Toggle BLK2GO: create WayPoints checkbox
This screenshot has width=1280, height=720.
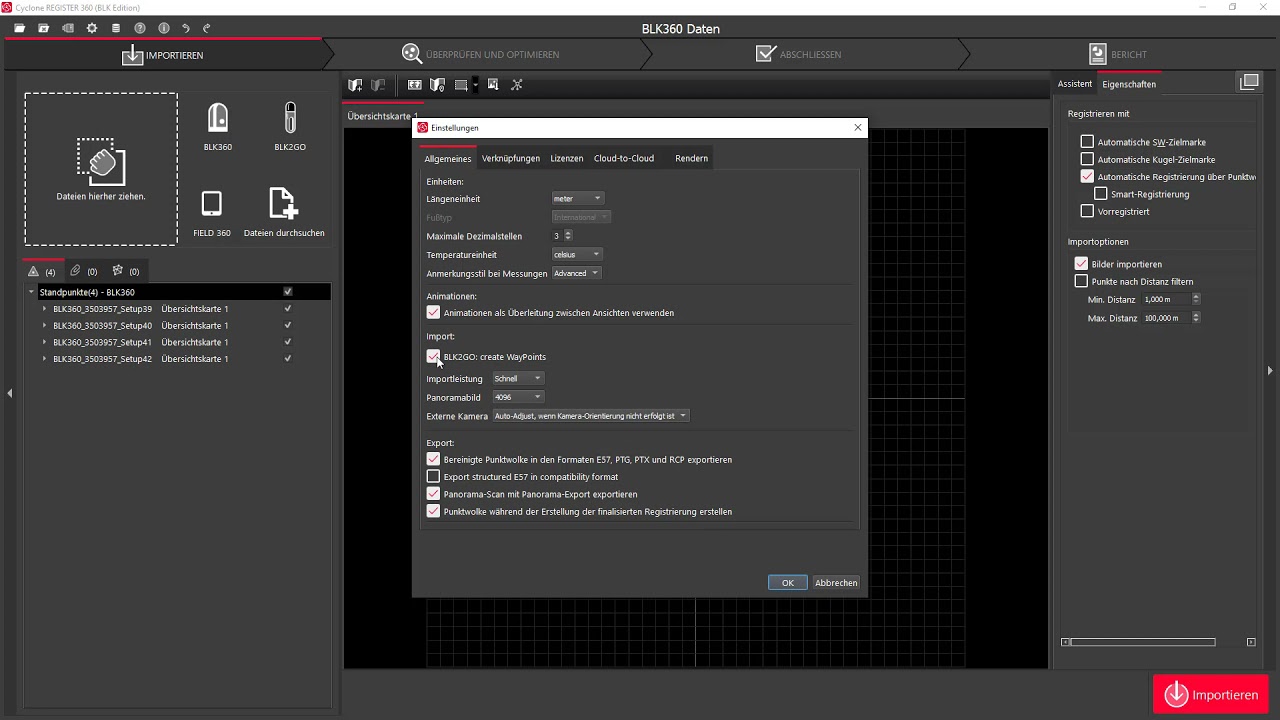click(433, 356)
